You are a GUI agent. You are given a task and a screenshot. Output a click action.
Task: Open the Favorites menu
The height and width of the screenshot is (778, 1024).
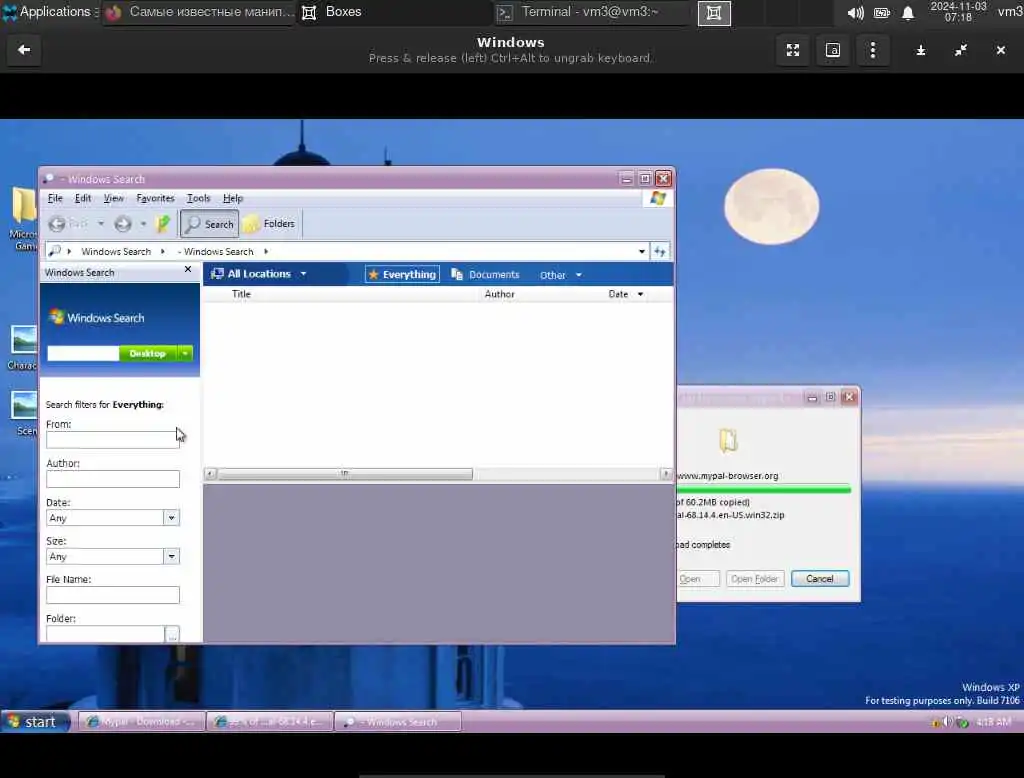coord(155,198)
